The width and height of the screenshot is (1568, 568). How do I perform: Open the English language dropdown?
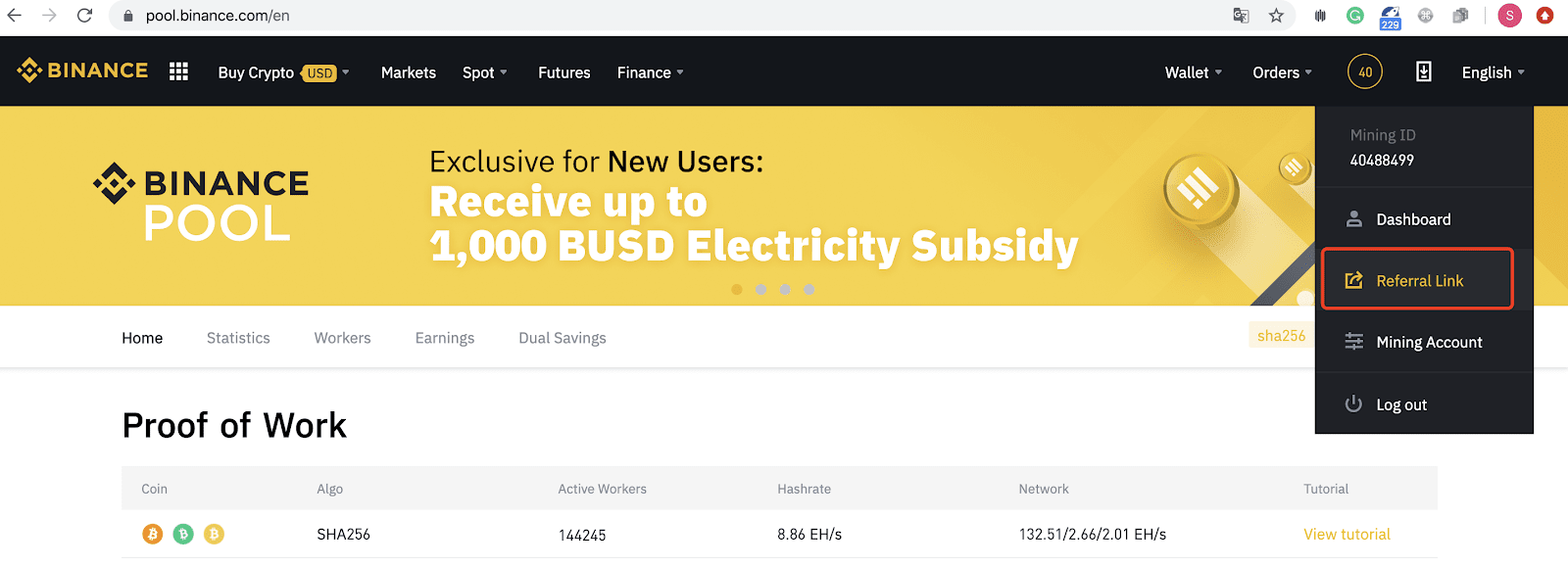[x=1493, y=72]
